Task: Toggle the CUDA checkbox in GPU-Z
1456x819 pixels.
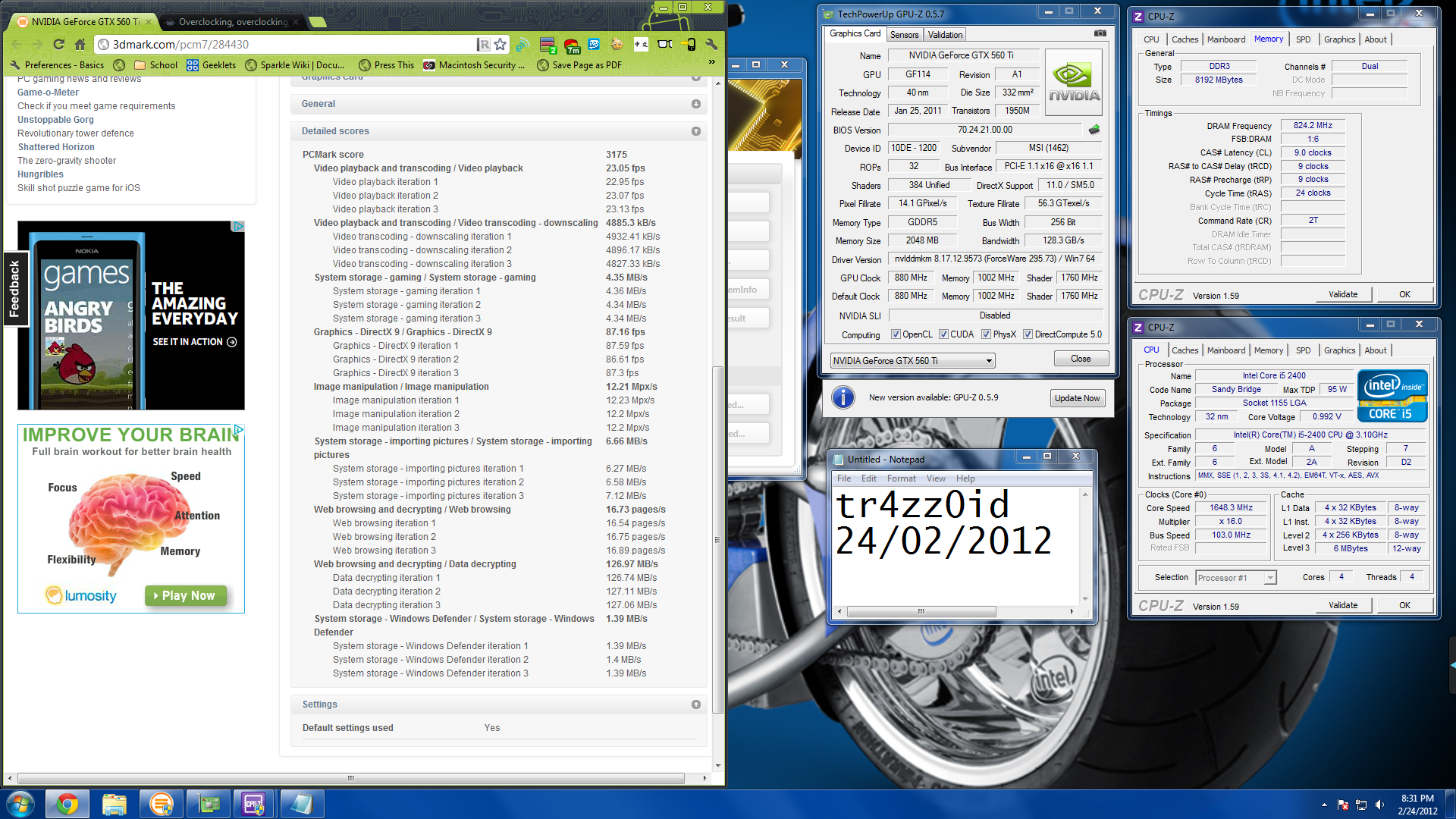Action: [x=943, y=334]
